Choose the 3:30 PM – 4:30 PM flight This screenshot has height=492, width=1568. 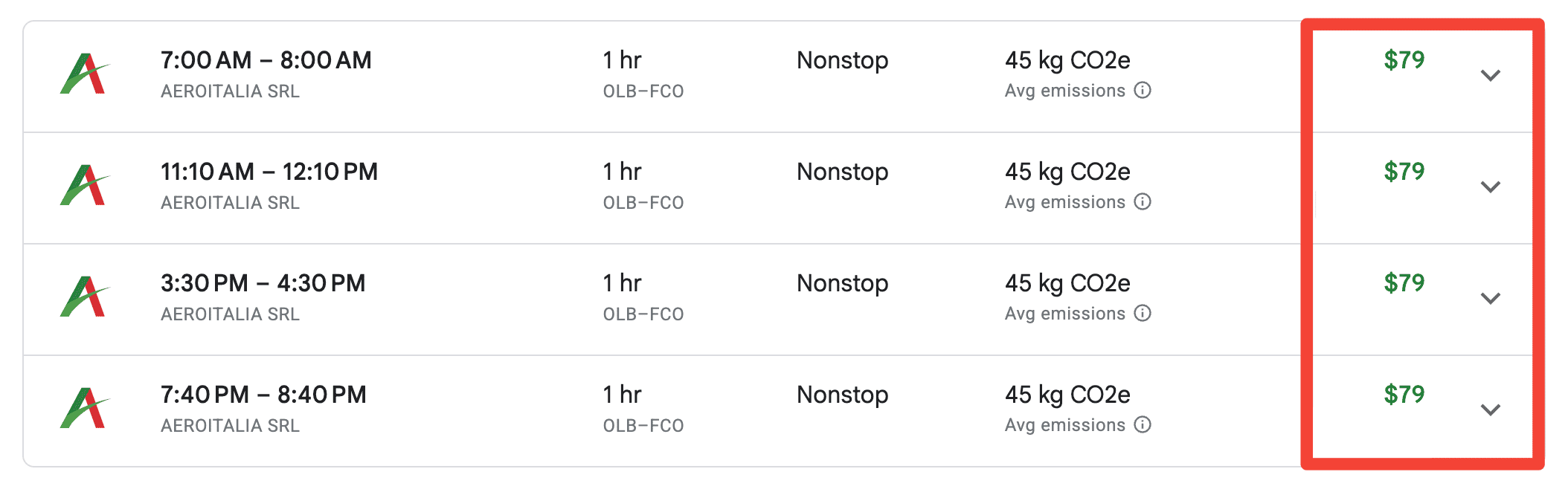pyautogui.click(x=783, y=300)
